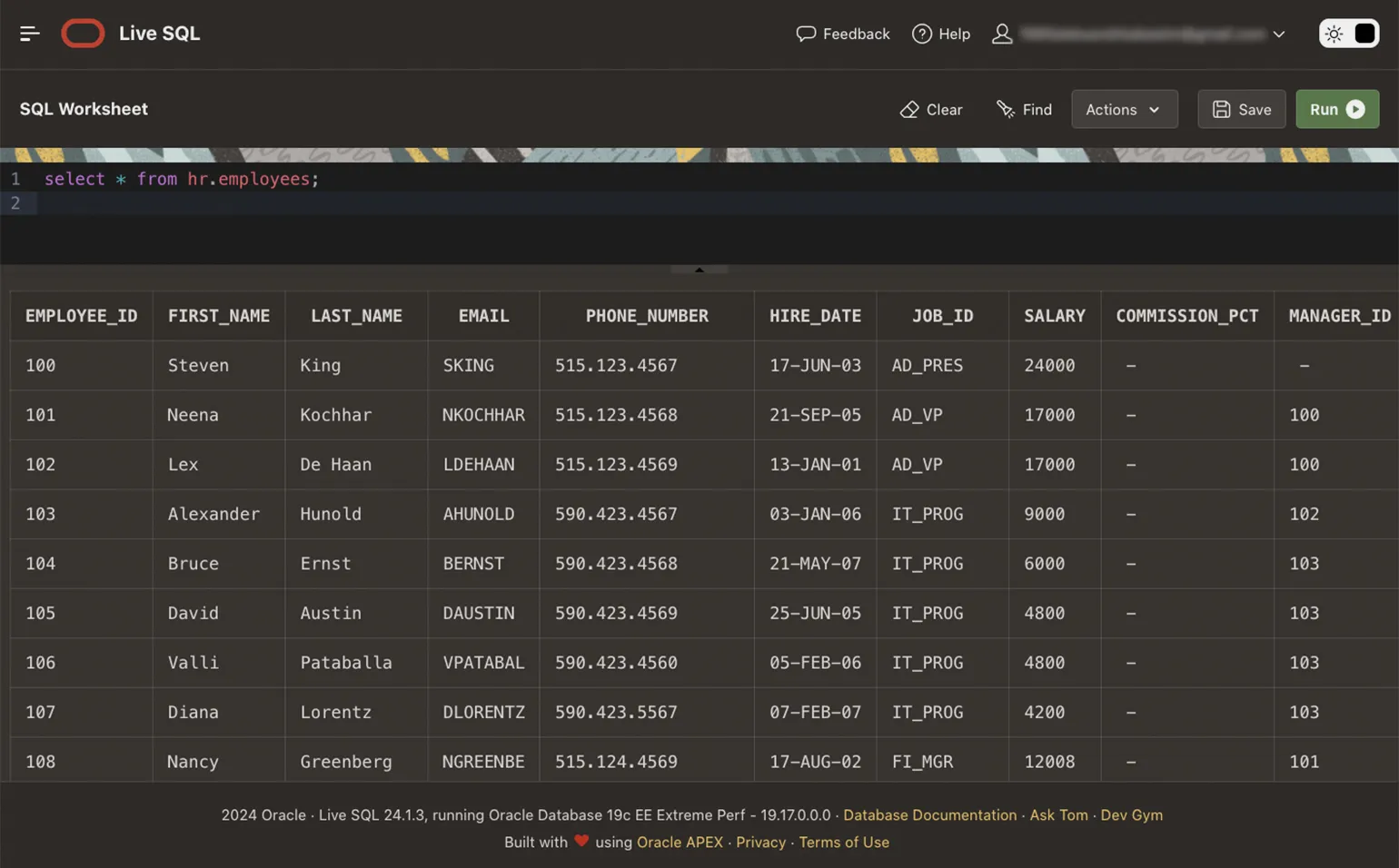Open the Ask Tom link
This screenshot has width=1399, height=868.
(x=1058, y=815)
